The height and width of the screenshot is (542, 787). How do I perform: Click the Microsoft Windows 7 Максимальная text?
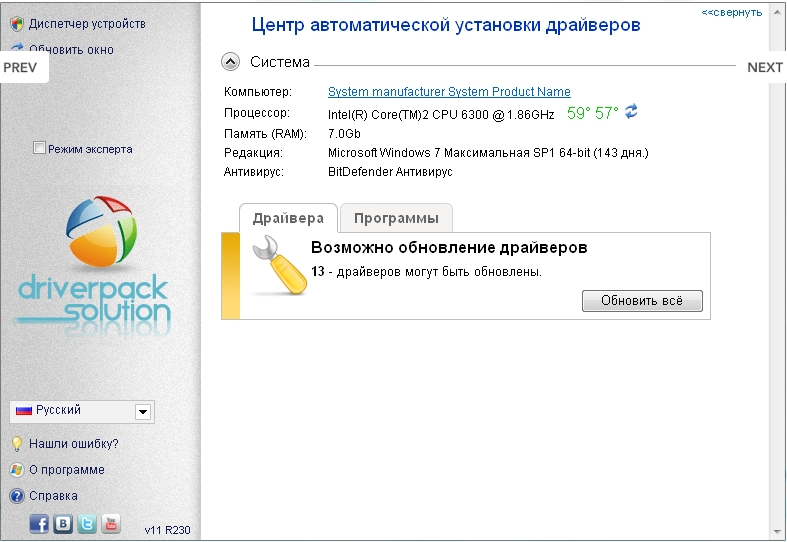(x=488, y=153)
